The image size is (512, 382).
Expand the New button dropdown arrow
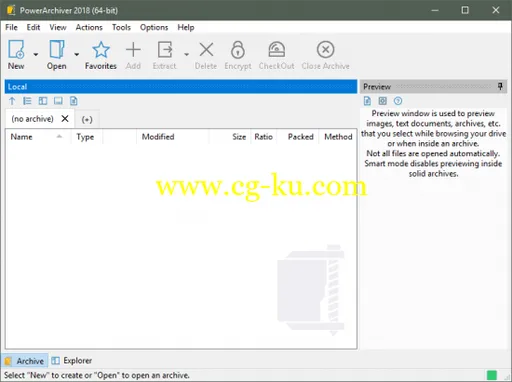[36, 54]
